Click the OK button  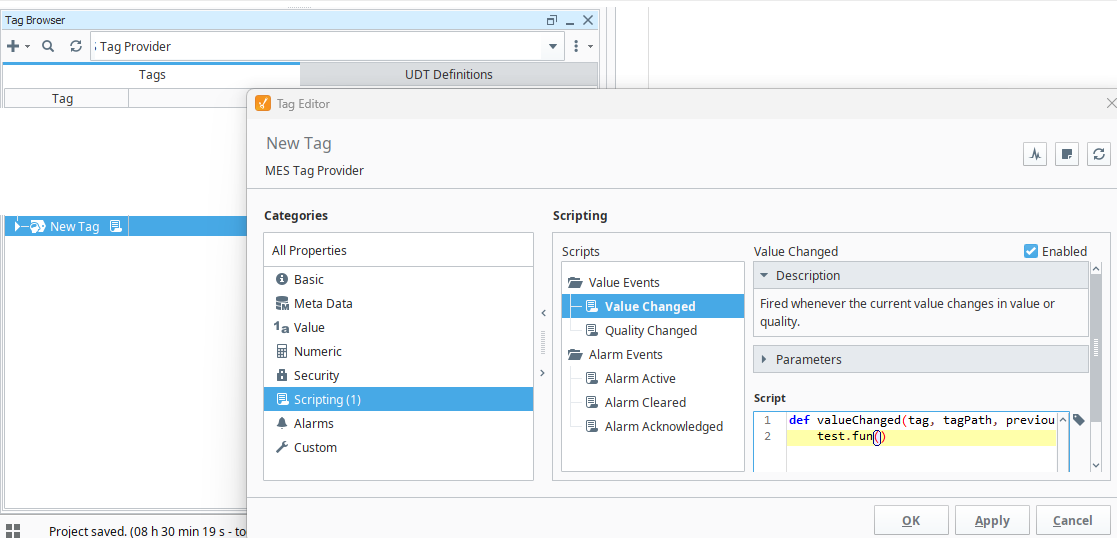(x=911, y=521)
